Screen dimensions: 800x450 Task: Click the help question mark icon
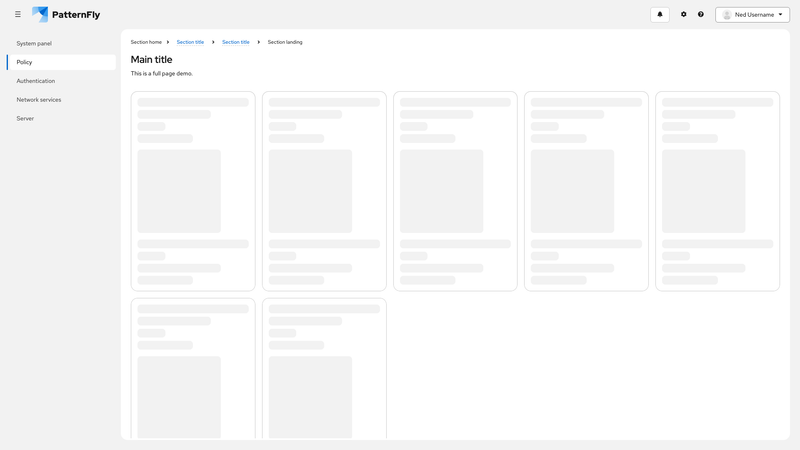click(x=701, y=15)
